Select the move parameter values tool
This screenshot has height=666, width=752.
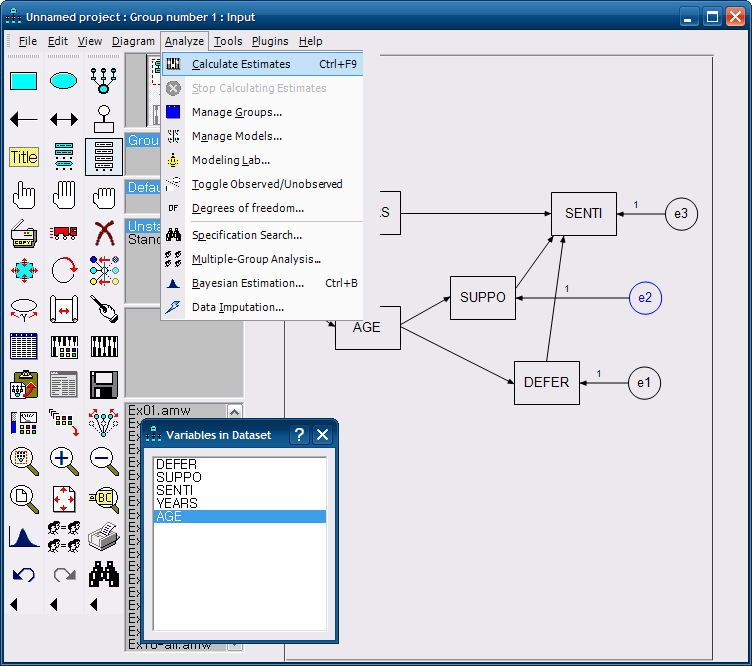tap(24, 309)
